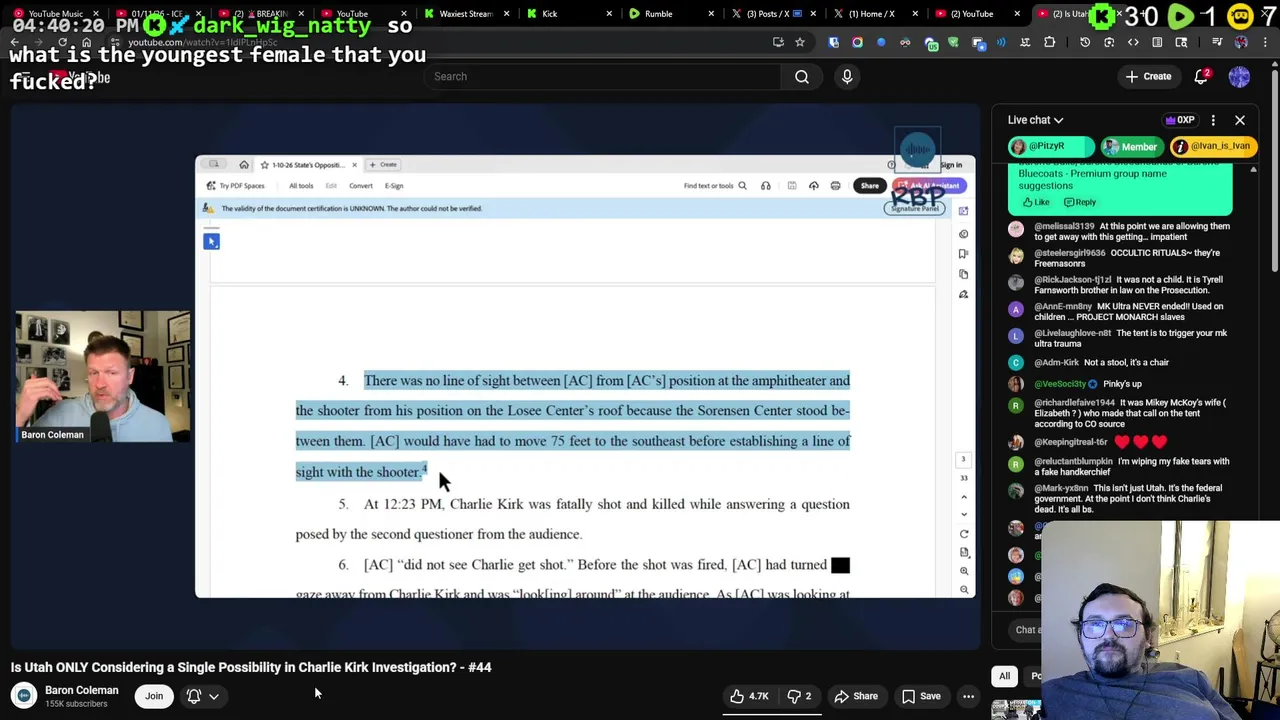Image resolution: width=1280 pixels, height=720 pixels.
Task: Activate voice search microphone icon
Action: (847, 76)
